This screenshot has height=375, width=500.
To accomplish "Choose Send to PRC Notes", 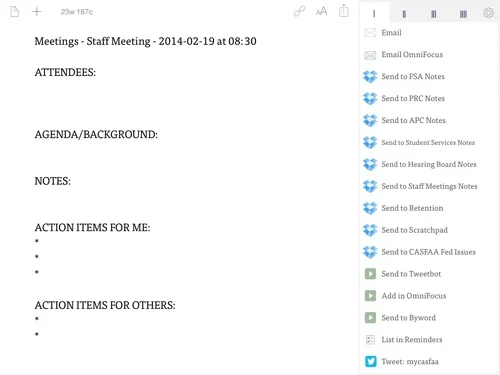I will pos(413,98).
